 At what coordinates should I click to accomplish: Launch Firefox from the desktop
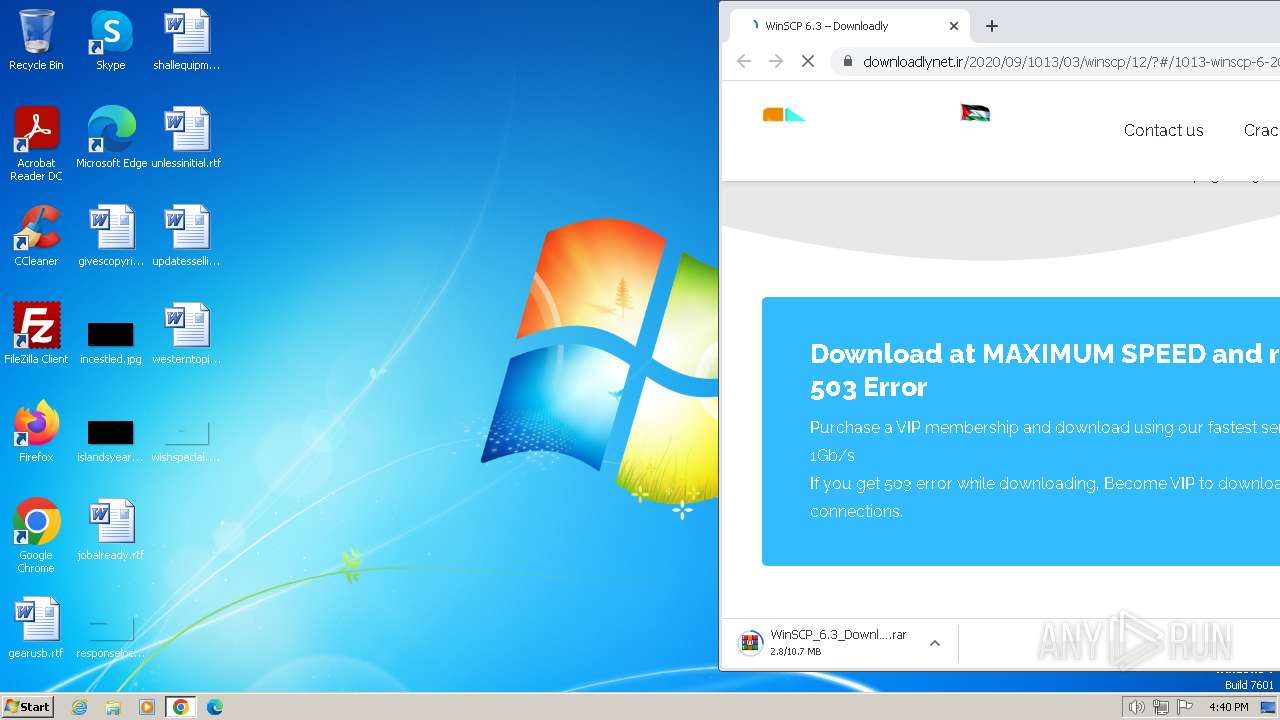[x=36, y=432]
